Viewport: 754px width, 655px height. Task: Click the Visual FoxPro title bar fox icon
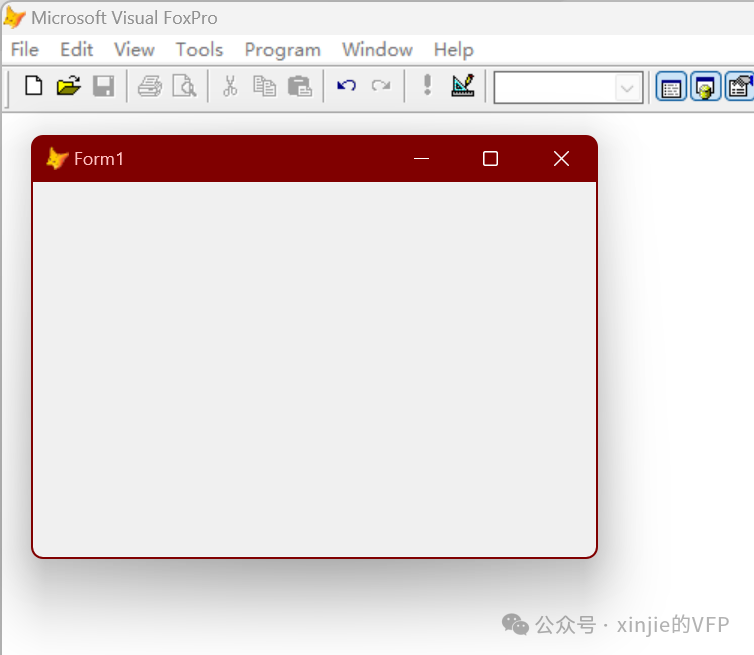pyautogui.click(x=14, y=17)
